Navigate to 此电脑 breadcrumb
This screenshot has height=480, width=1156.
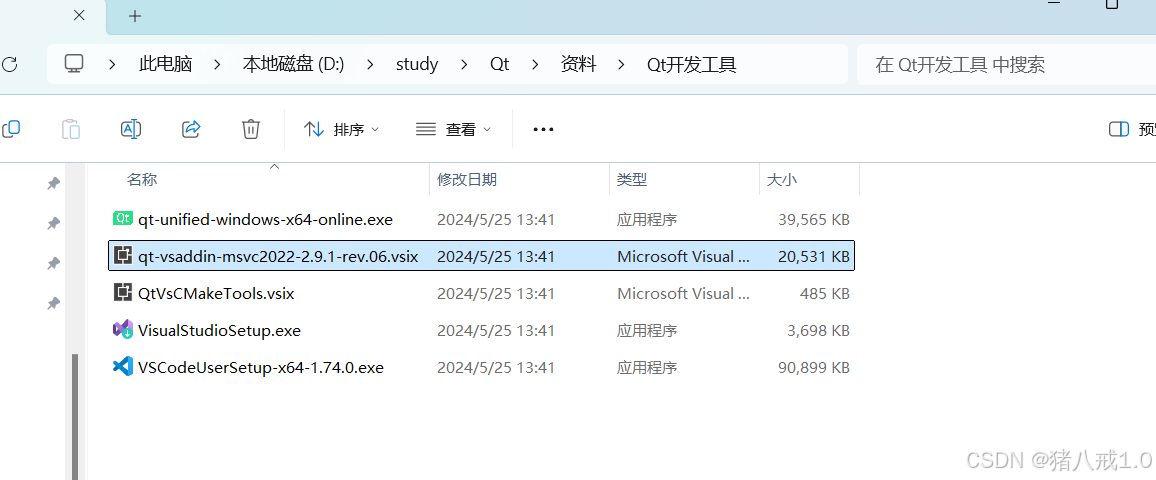166,65
